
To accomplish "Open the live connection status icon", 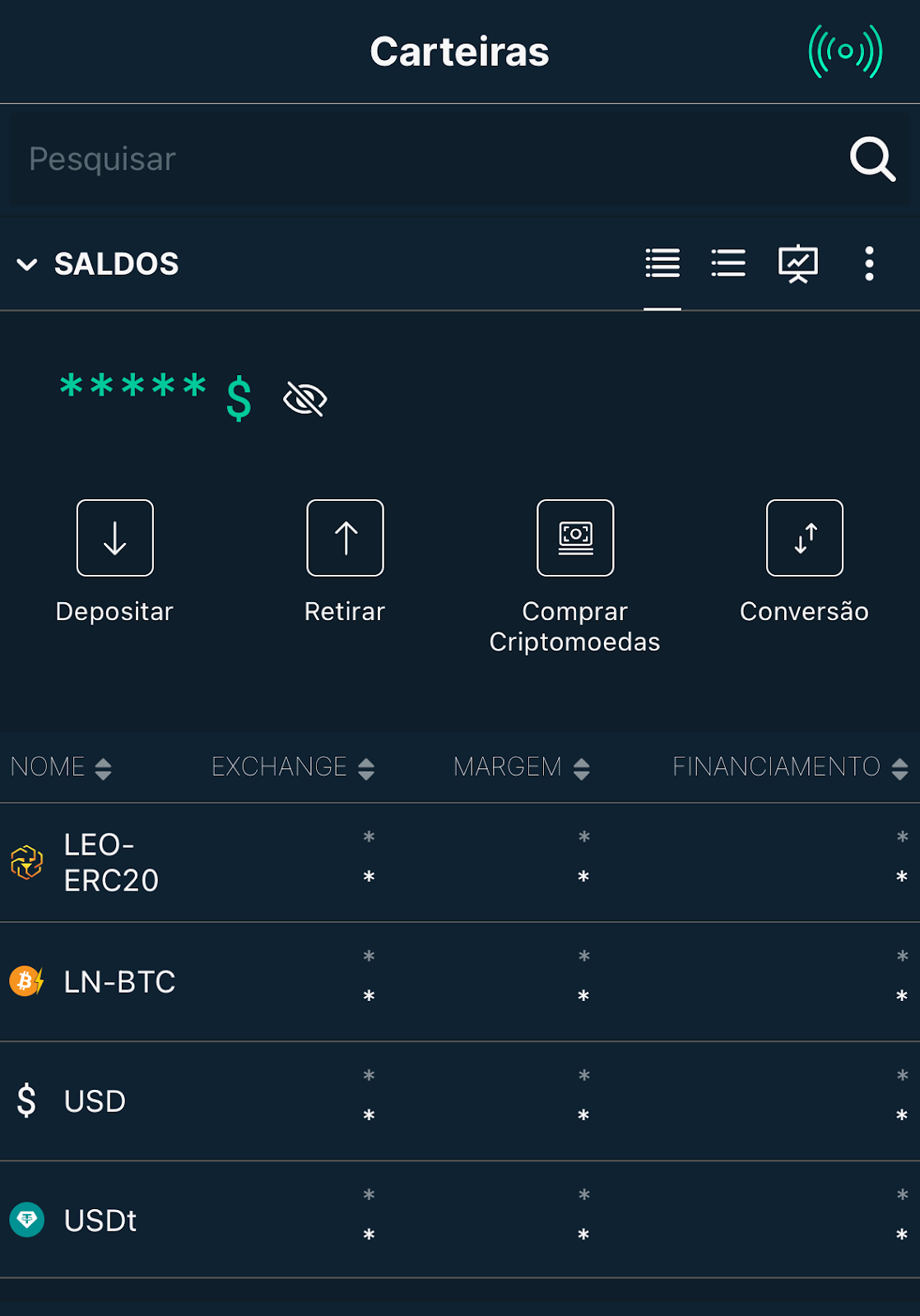I will 845,52.
